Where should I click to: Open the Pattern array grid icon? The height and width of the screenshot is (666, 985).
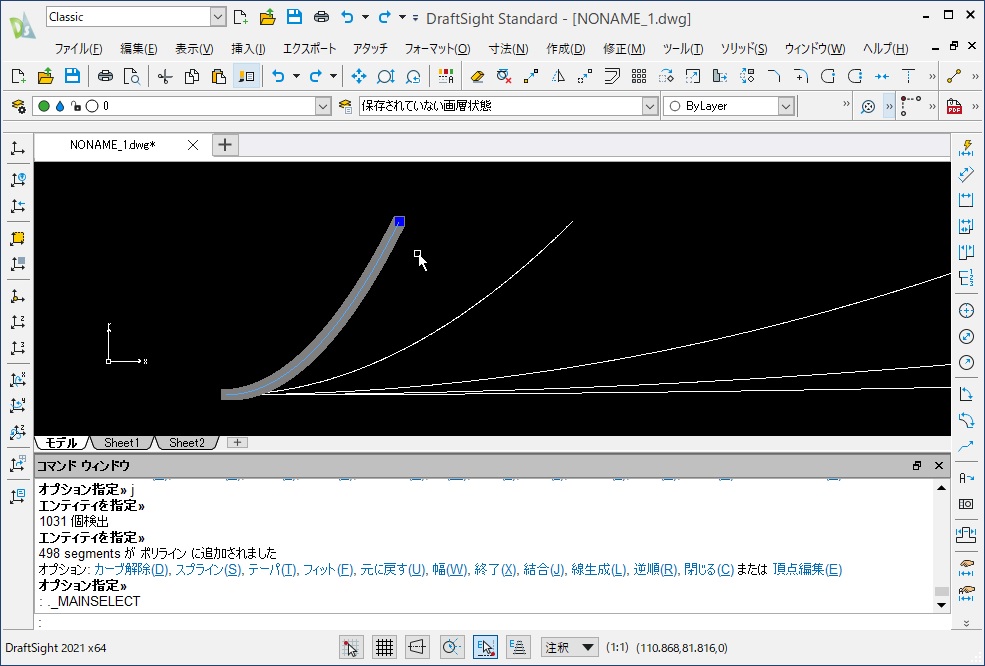639,77
